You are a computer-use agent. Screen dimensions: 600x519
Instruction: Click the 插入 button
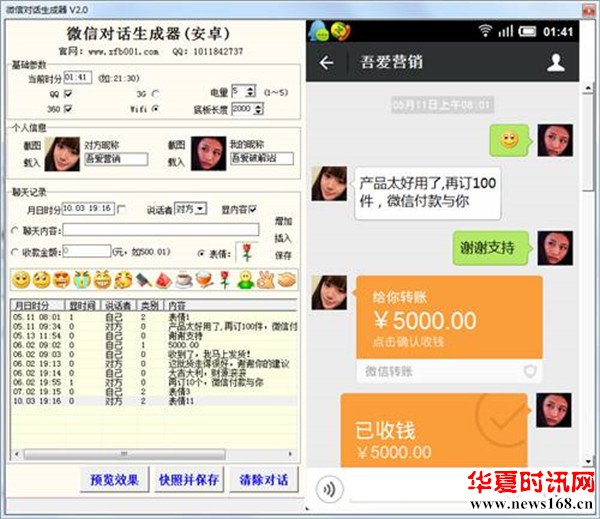283,238
